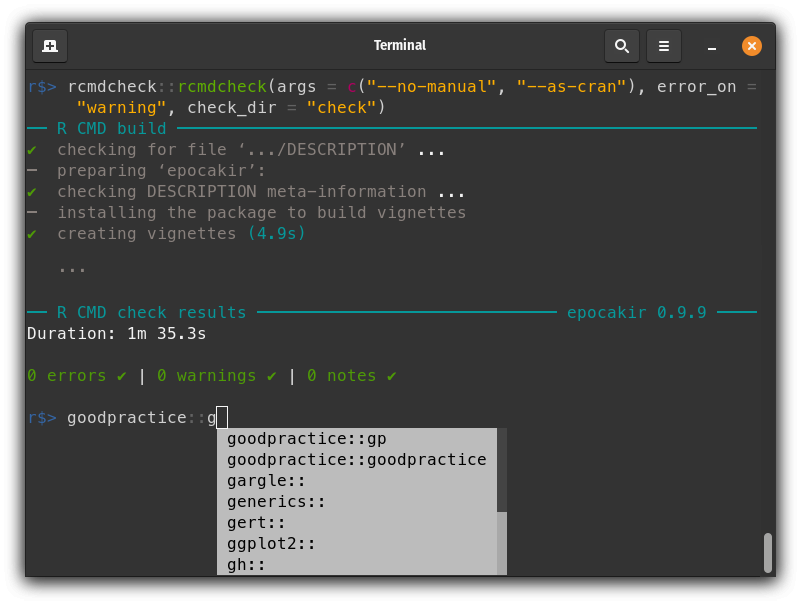Minimize the Terminal window
This screenshot has height=605, width=801.
711,46
